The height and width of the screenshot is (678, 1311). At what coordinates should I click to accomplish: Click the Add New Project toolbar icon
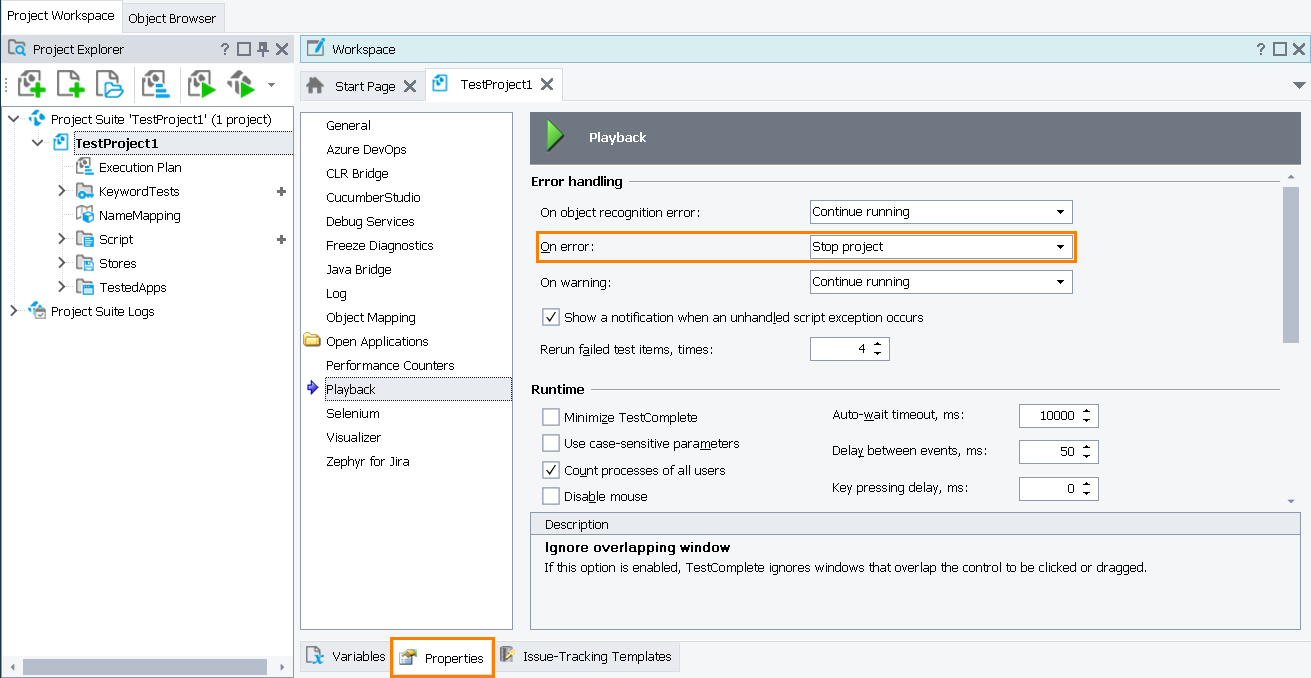click(x=32, y=84)
